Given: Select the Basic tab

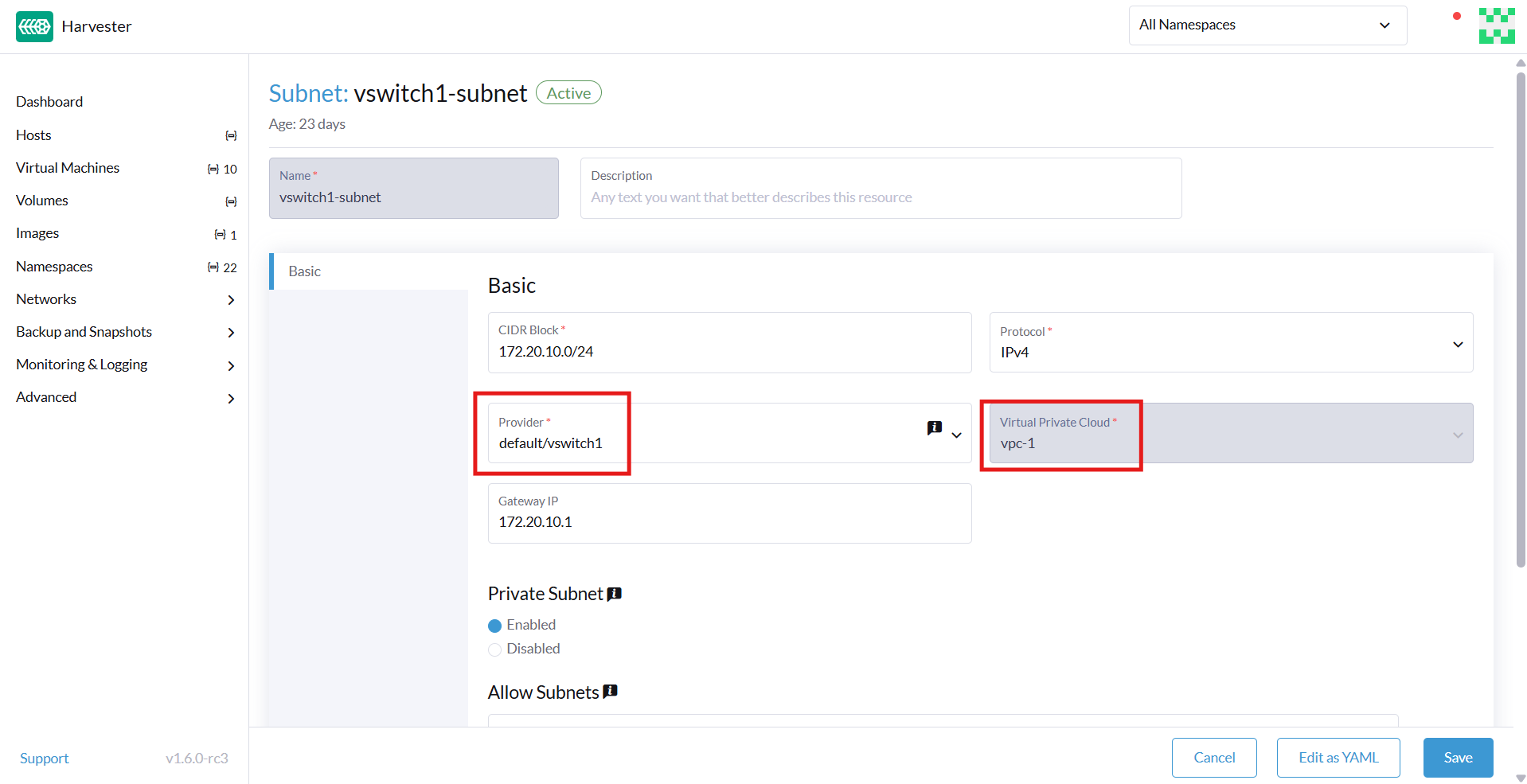Looking at the screenshot, I should tap(305, 271).
